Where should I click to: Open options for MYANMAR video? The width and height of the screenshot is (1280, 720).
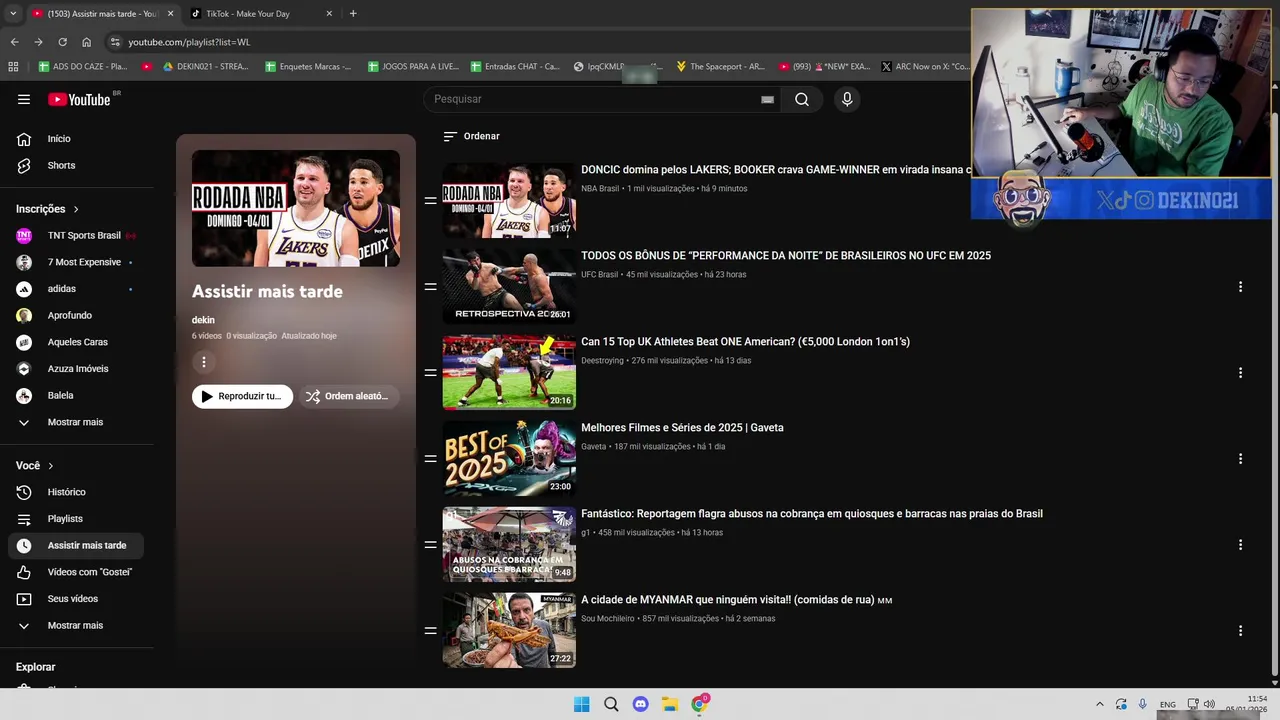coord(1240,631)
